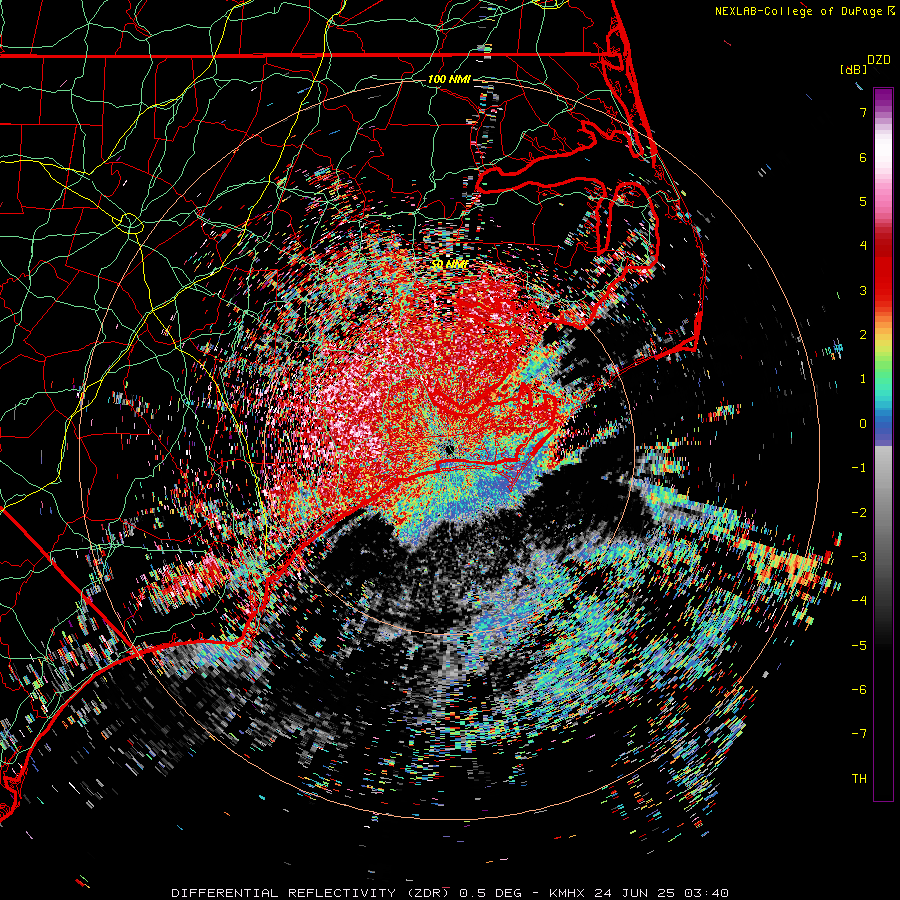Click the -6 value on the color scale
900x900 pixels.
coord(859,690)
